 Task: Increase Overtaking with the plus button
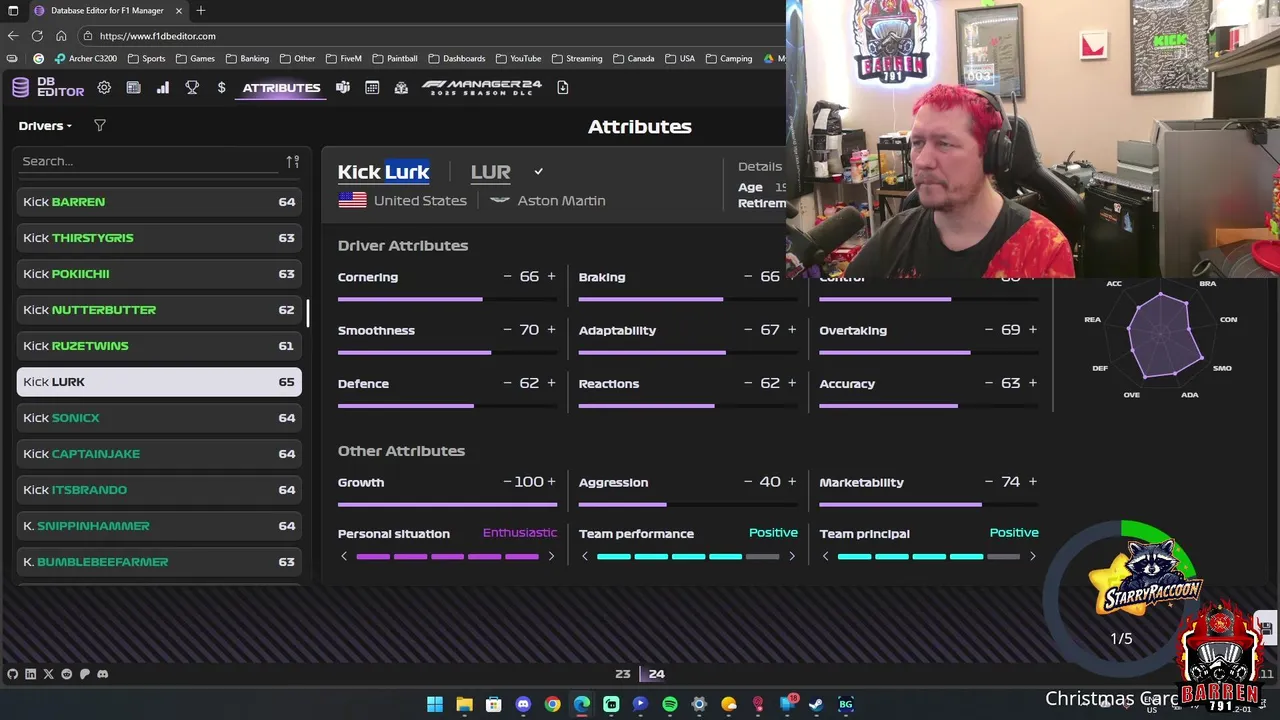point(1033,329)
